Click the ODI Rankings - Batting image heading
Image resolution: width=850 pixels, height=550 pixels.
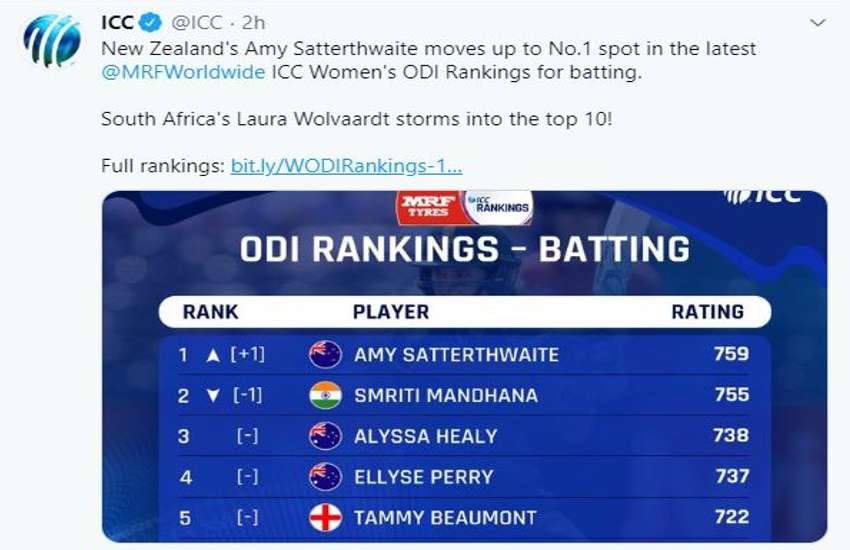[x=465, y=249]
